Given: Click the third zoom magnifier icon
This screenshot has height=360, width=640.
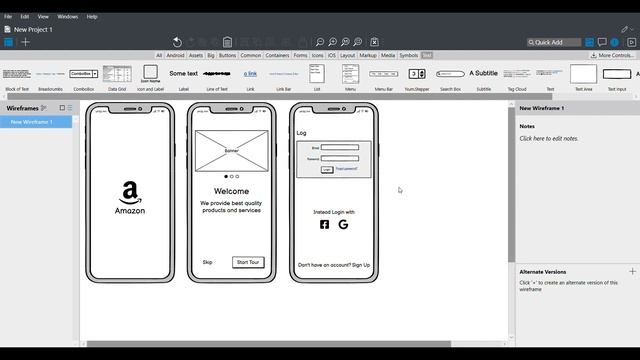Looking at the screenshot, I should [345, 42].
